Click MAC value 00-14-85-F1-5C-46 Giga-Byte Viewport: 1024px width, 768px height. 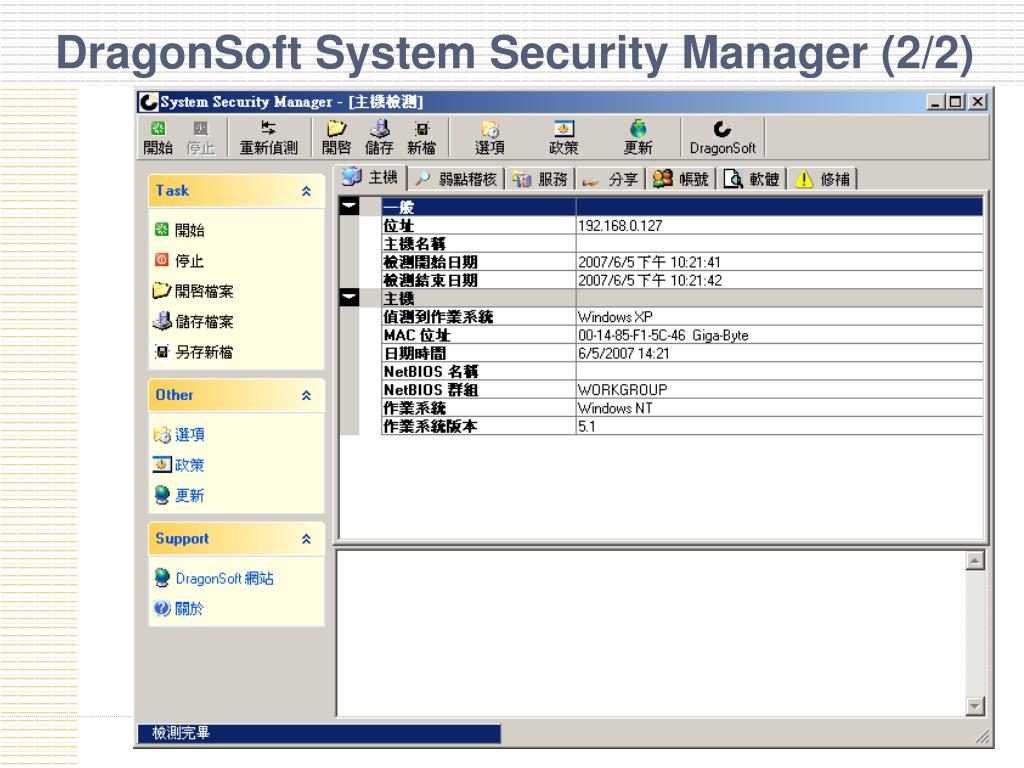click(663, 336)
